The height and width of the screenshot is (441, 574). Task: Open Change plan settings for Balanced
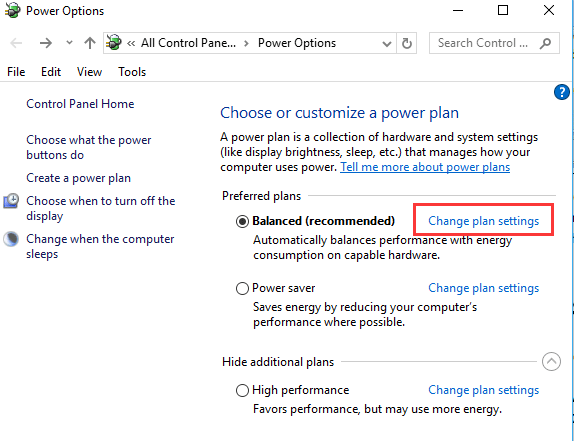(x=484, y=221)
